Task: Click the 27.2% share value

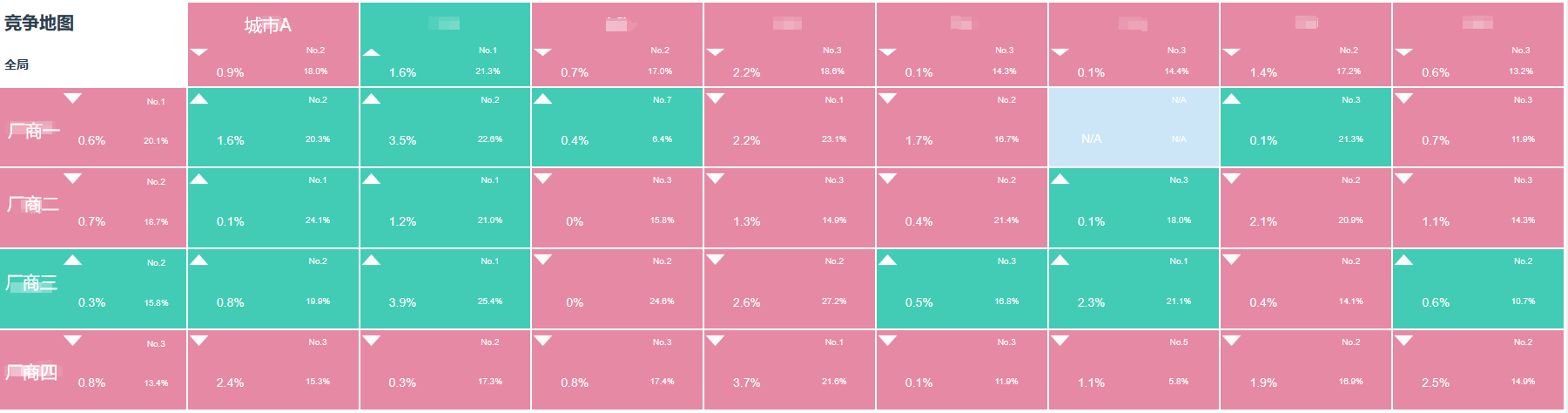Action: pos(834,301)
